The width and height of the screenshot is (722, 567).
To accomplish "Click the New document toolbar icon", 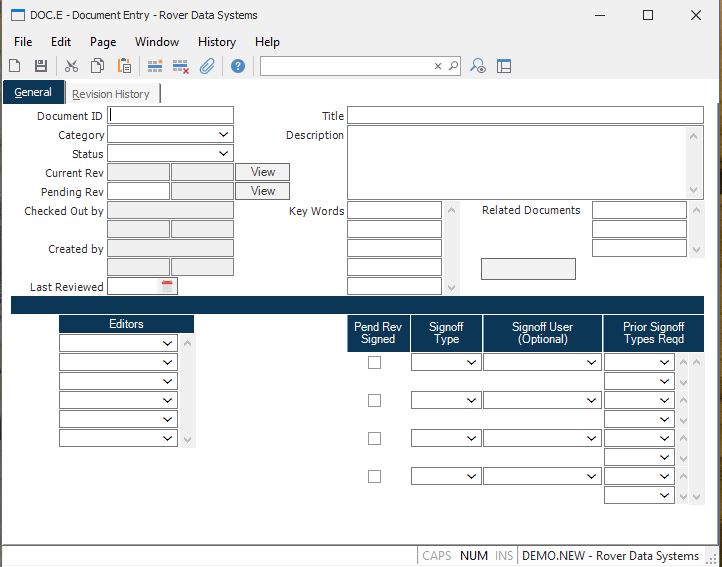I will 15,66.
